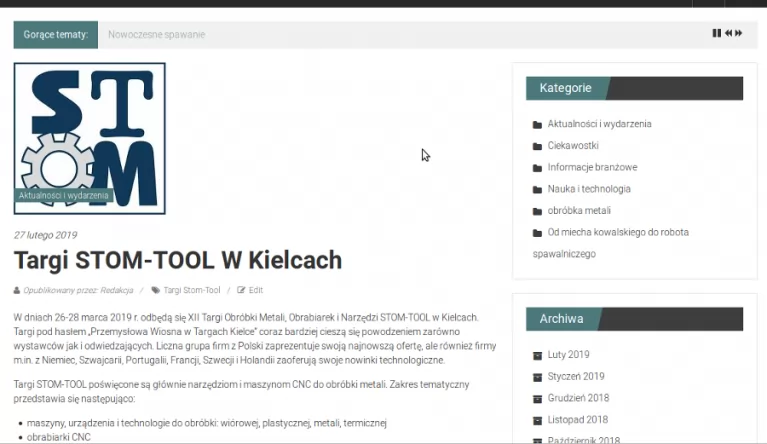Open the Luty 2019 archive
The width and height of the screenshot is (767, 444).
pos(568,355)
